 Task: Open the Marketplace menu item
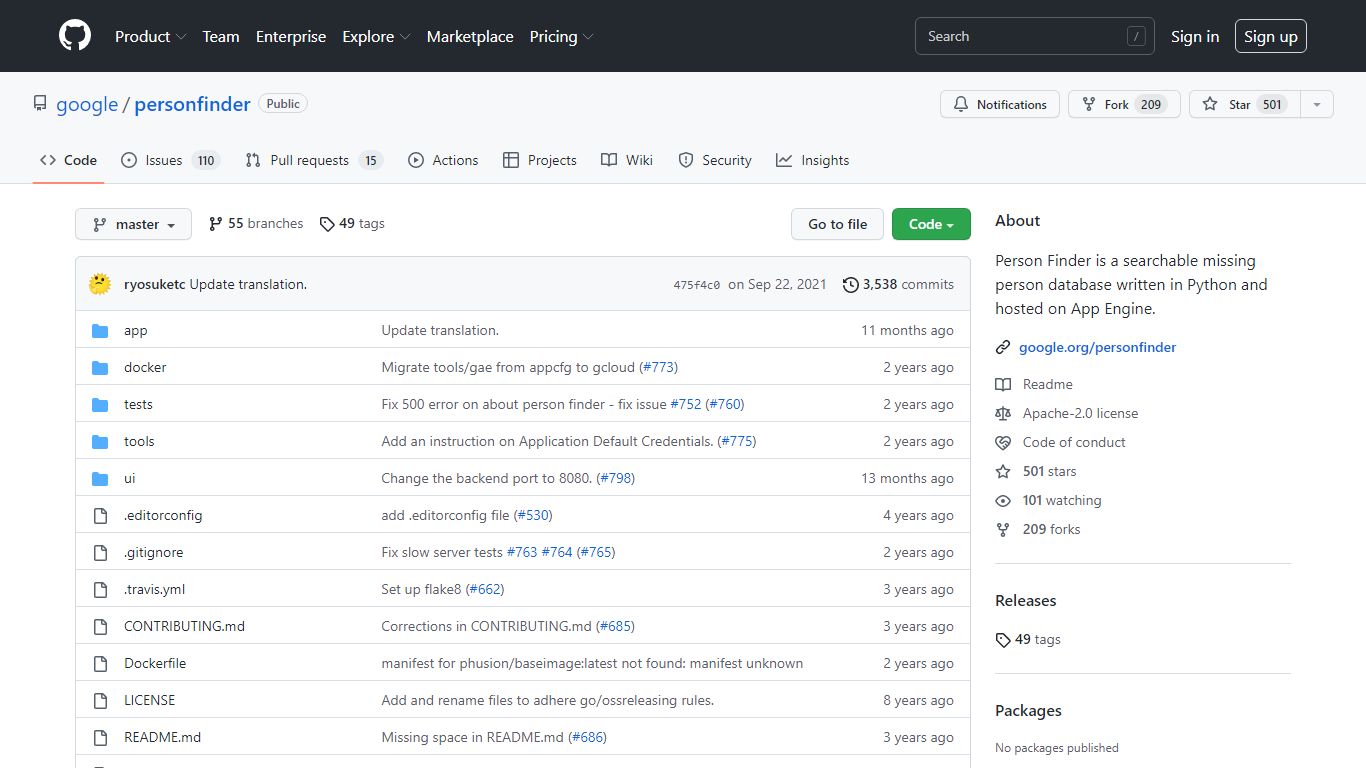click(x=470, y=36)
